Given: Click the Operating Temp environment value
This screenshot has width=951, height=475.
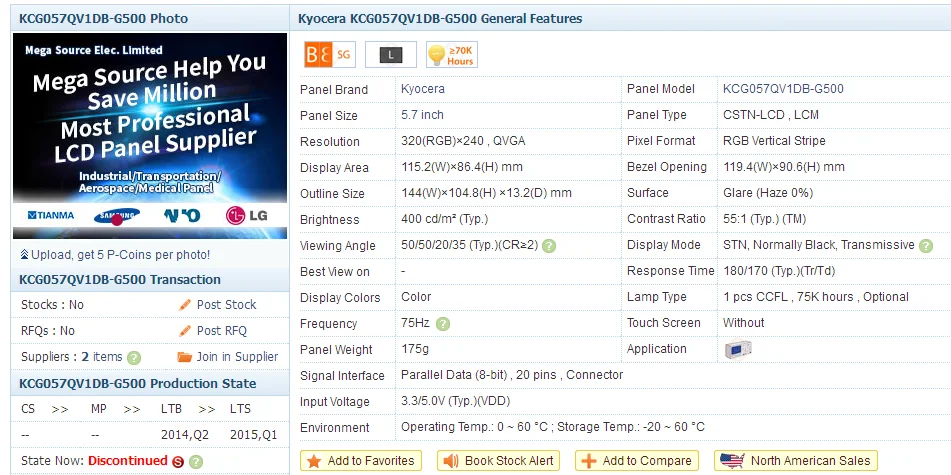Looking at the screenshot, I should click(553, 428).
